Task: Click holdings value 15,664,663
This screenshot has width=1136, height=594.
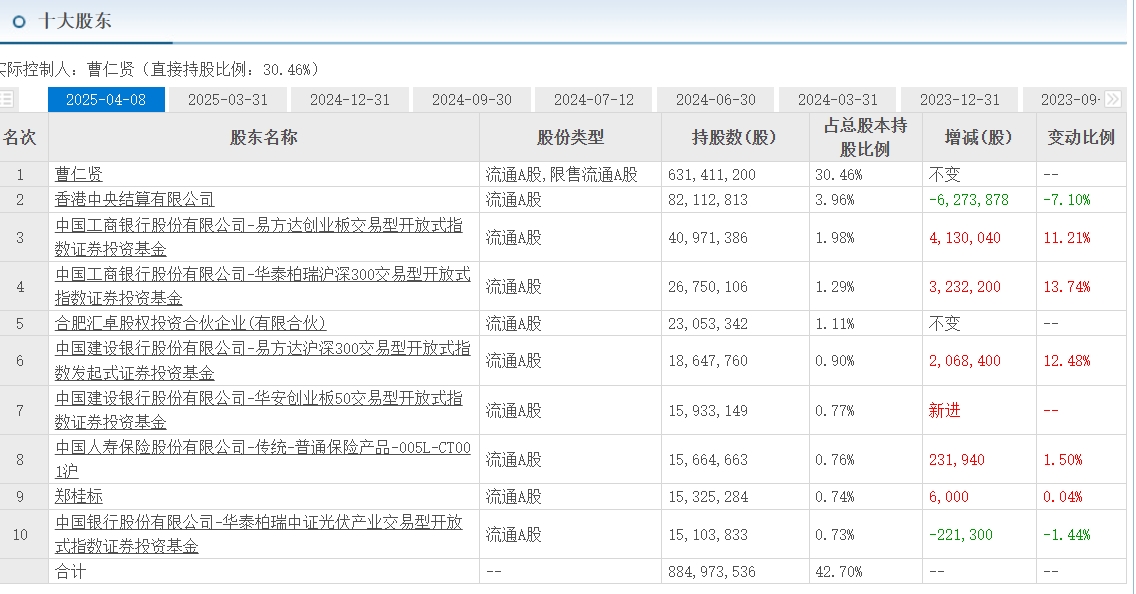Action: click(708, 460)
